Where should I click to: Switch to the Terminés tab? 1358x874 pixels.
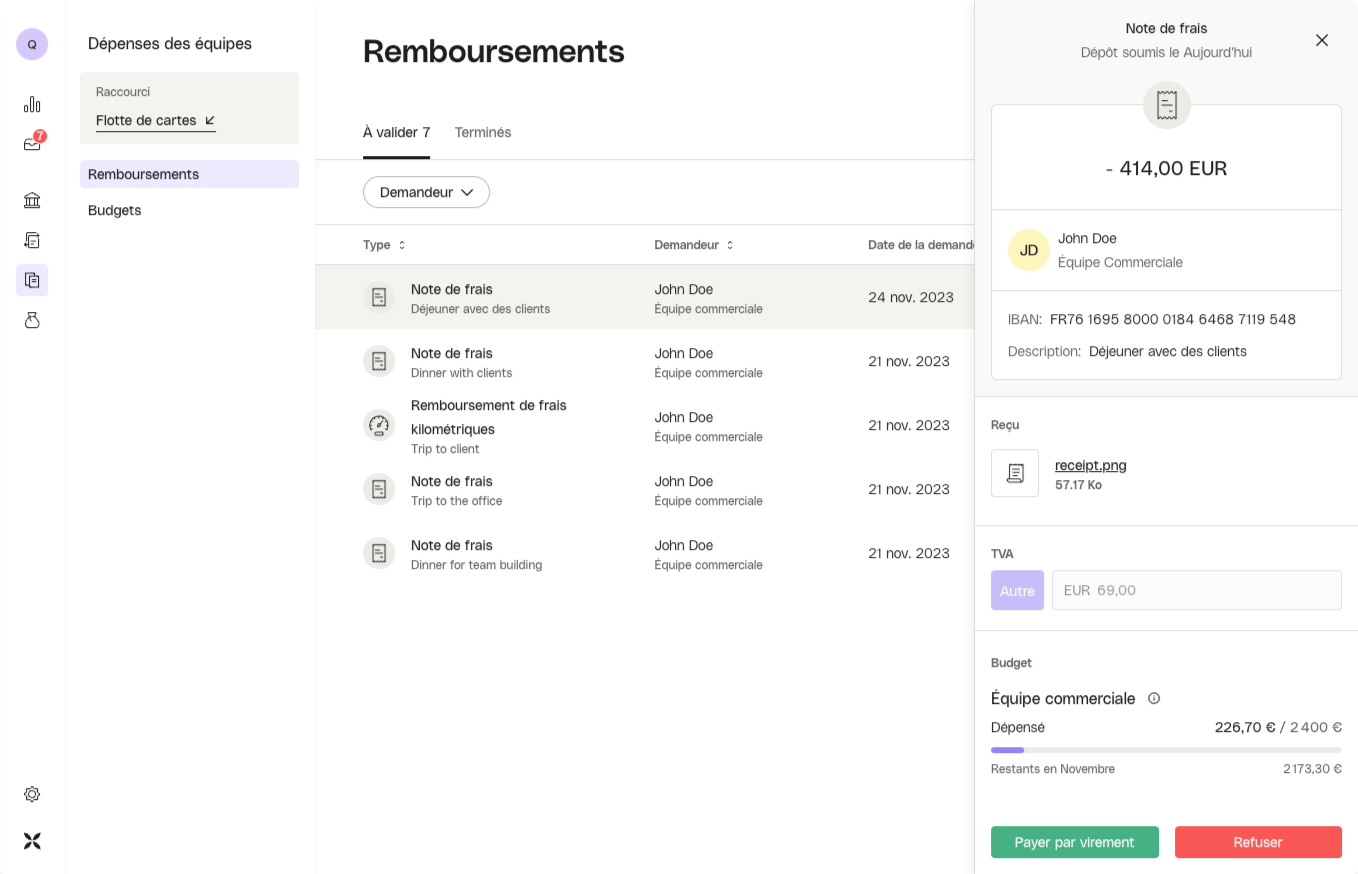click(x=483, y=132)
